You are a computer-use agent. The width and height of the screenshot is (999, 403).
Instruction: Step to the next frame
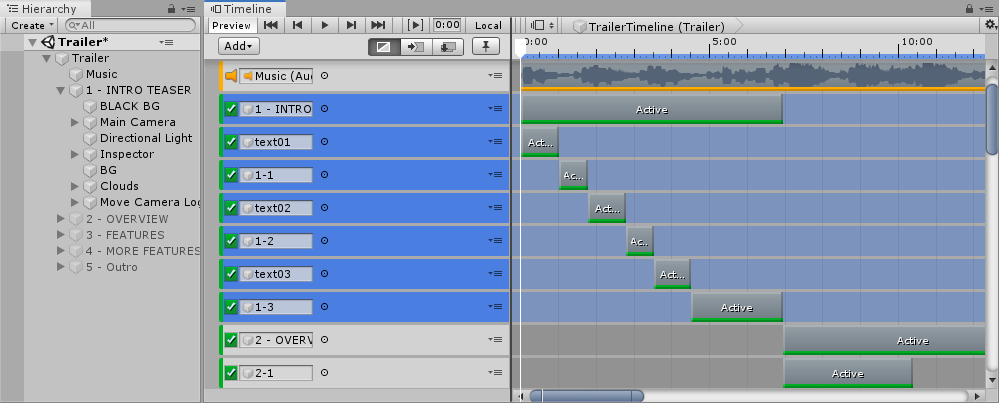pyautogui.click(x=351, y=25)
